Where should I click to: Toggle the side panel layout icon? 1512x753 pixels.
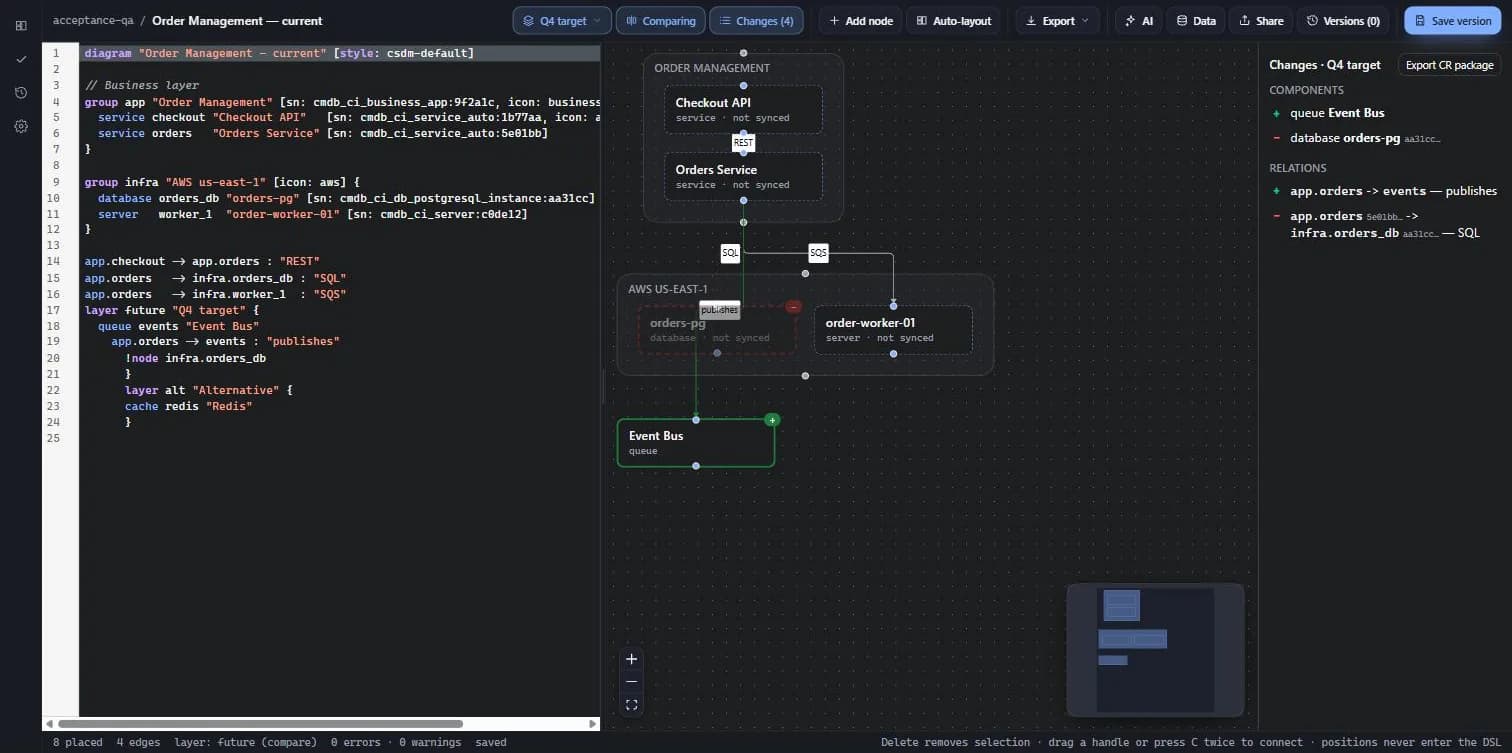(x=21, y=25)
